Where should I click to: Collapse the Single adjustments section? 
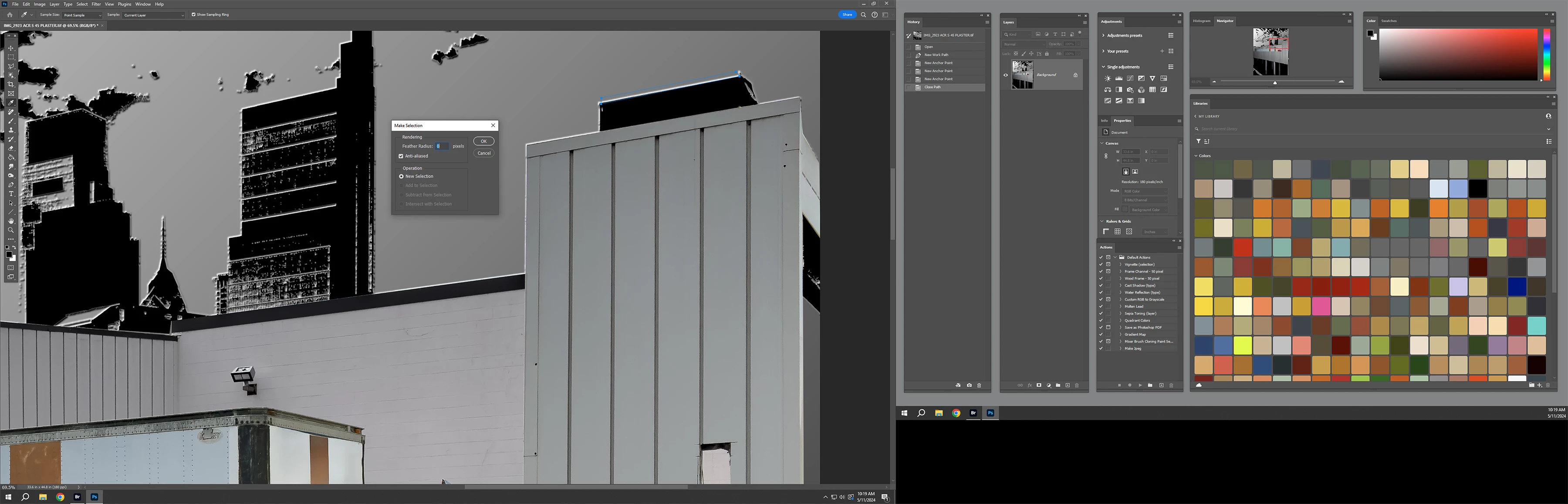(1103, 67)
